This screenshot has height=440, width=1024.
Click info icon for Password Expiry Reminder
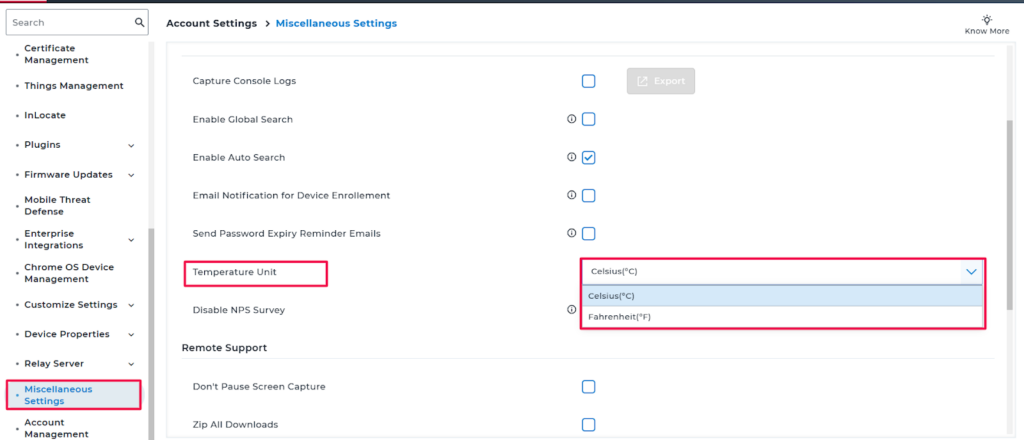(572, 233)
